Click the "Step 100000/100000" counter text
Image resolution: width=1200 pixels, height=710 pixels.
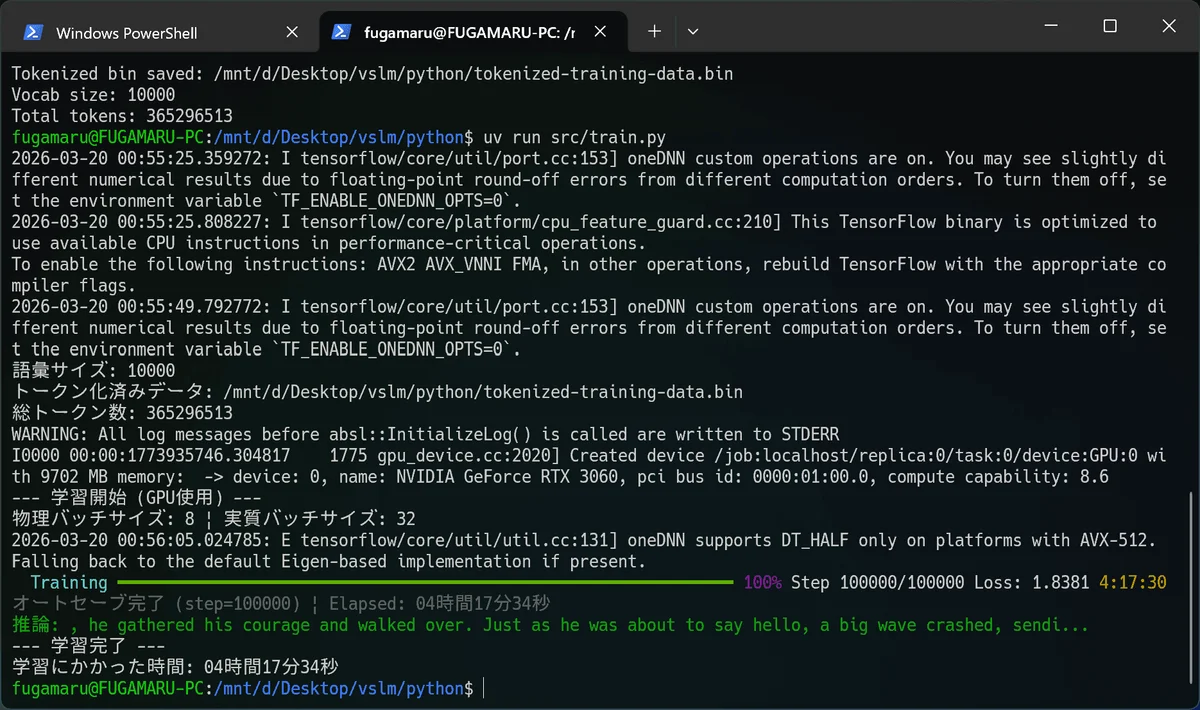tap(877, 582)
